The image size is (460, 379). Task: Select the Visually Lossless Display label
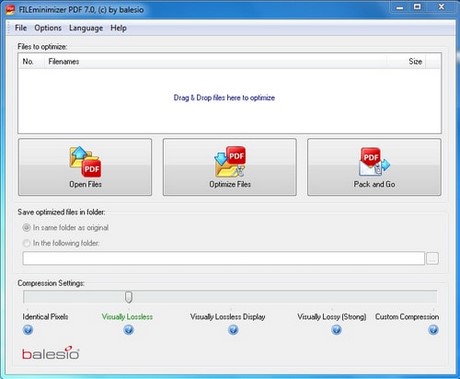(228, 317)
